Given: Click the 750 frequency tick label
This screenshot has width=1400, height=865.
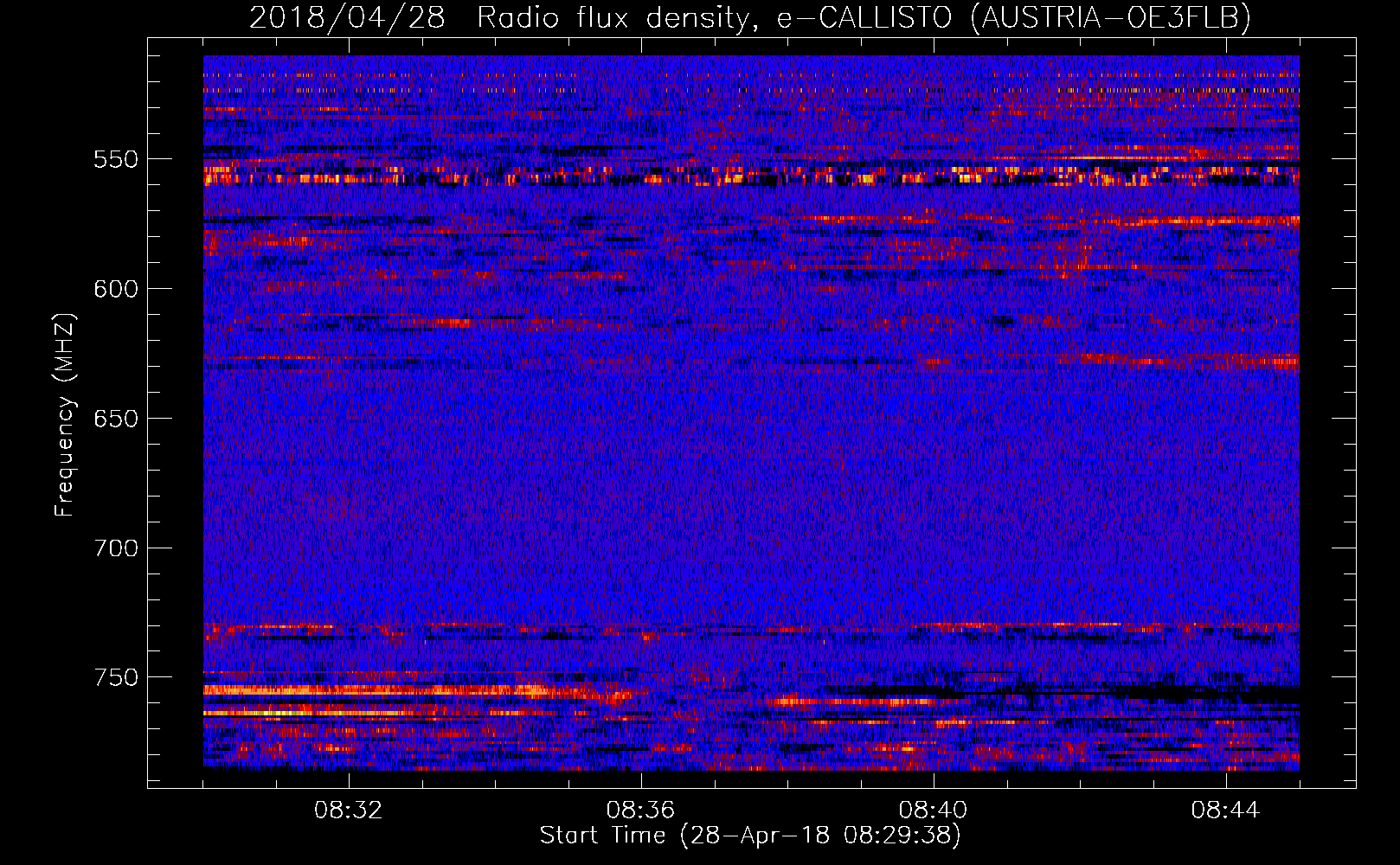Looking at the screenshot, I should click(116, 677).
